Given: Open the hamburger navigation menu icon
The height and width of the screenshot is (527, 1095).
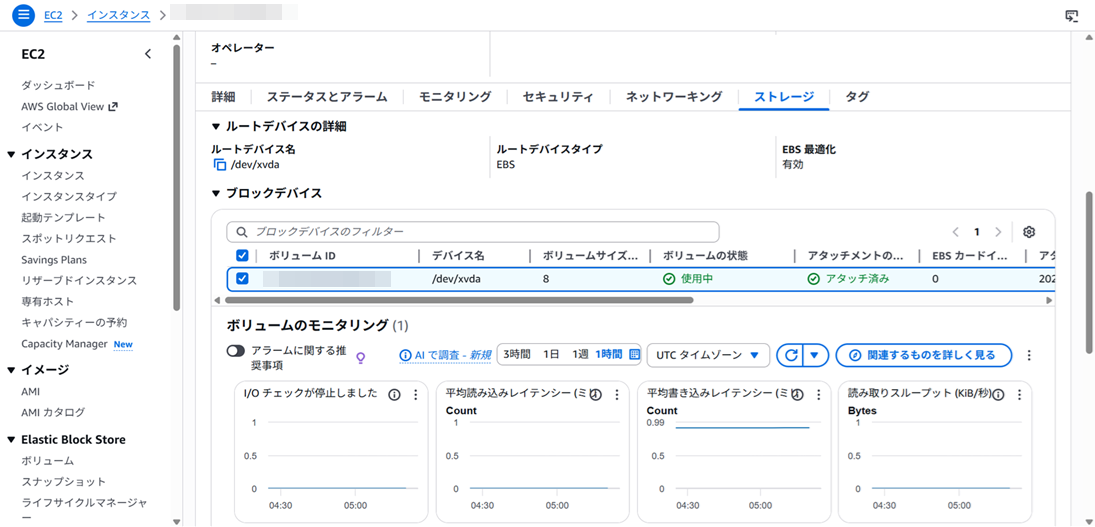Looking at the screenshot, I should point(24,15).
